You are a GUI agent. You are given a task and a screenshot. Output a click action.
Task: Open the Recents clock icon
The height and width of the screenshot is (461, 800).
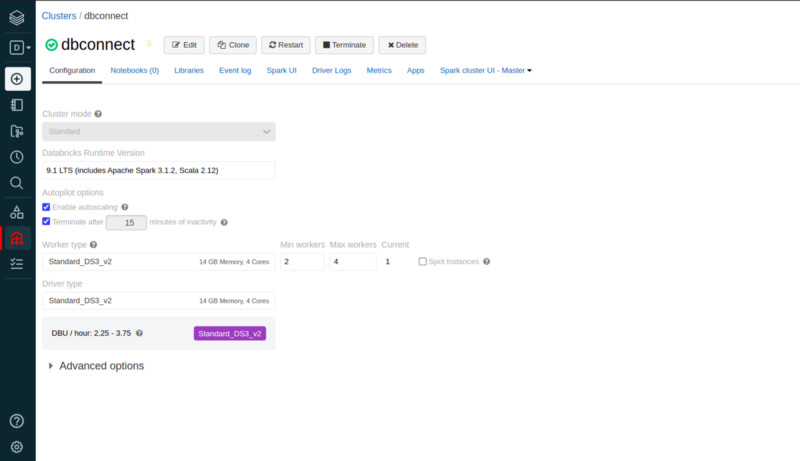pos(17,157)
